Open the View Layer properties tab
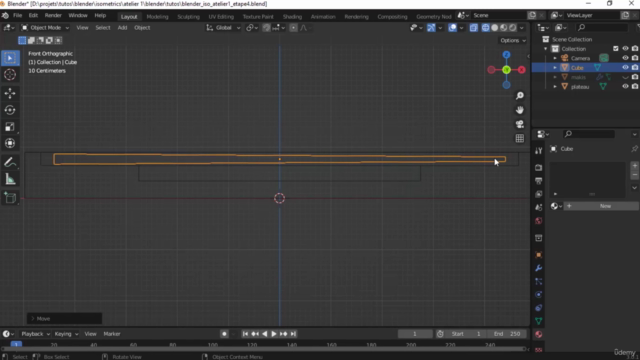The image size is (640, 360). click(x=538, y=194)
